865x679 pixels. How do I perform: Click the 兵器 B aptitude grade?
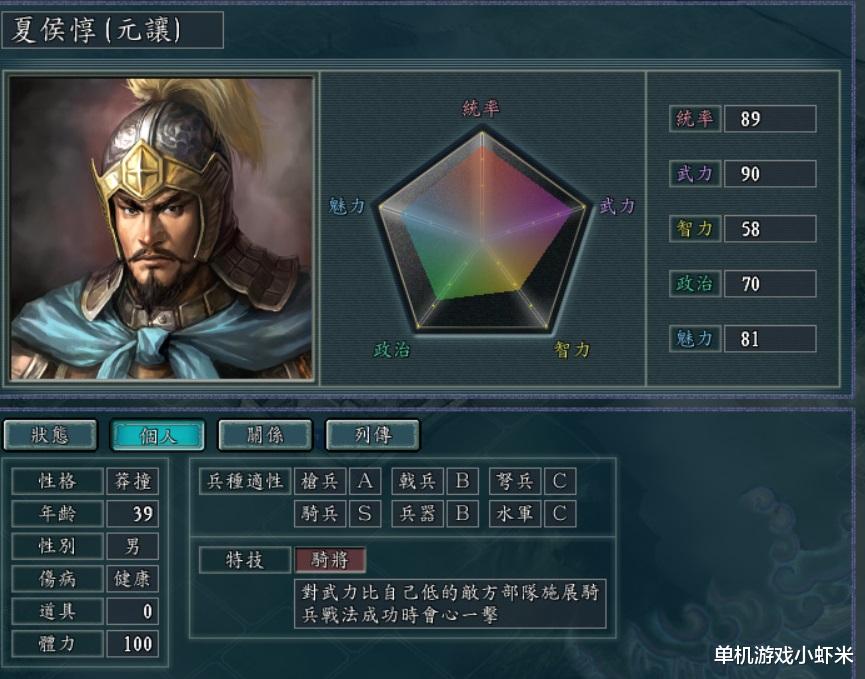pos(462,514)
